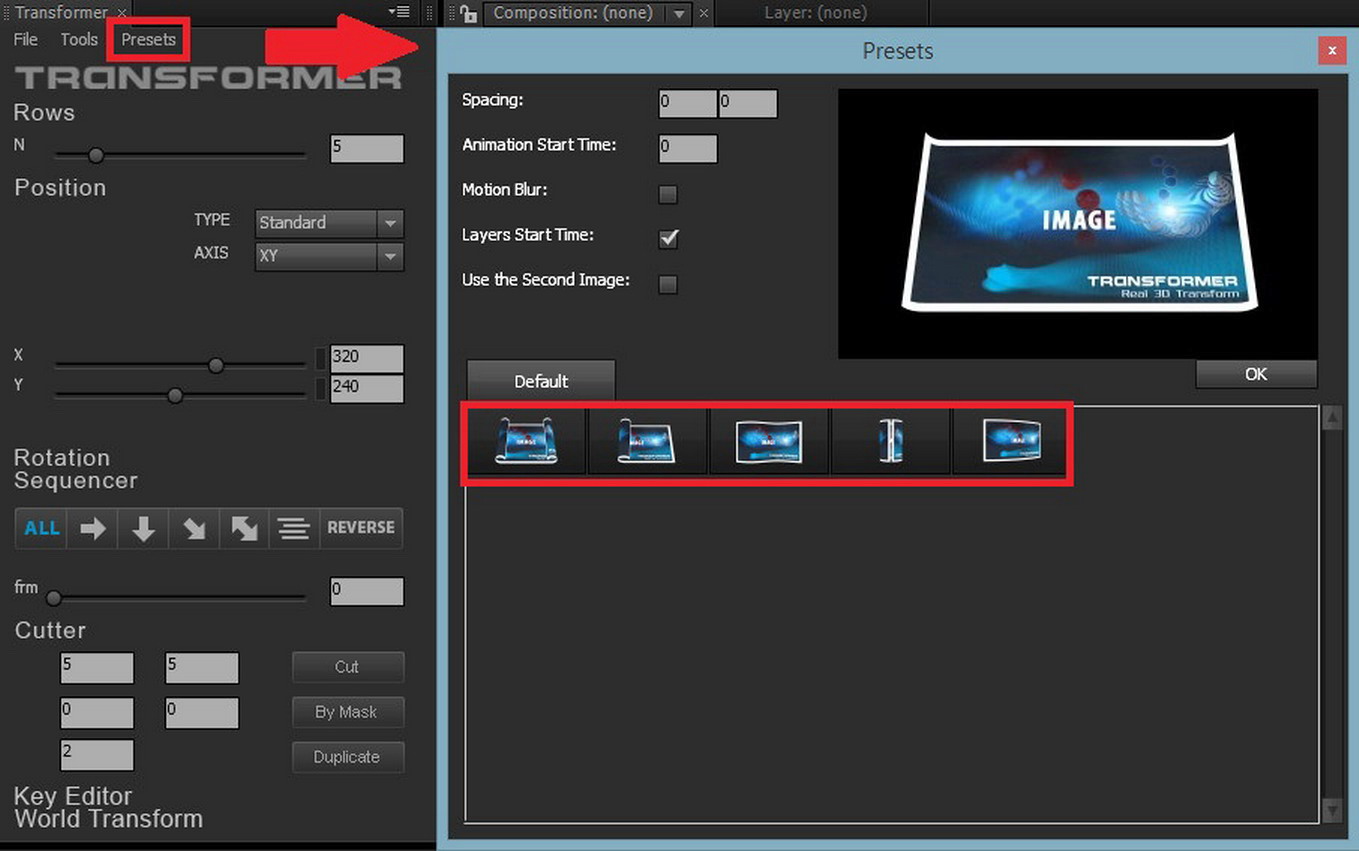Open the File menu
The image size is (1359, 851).
(25, 40)
